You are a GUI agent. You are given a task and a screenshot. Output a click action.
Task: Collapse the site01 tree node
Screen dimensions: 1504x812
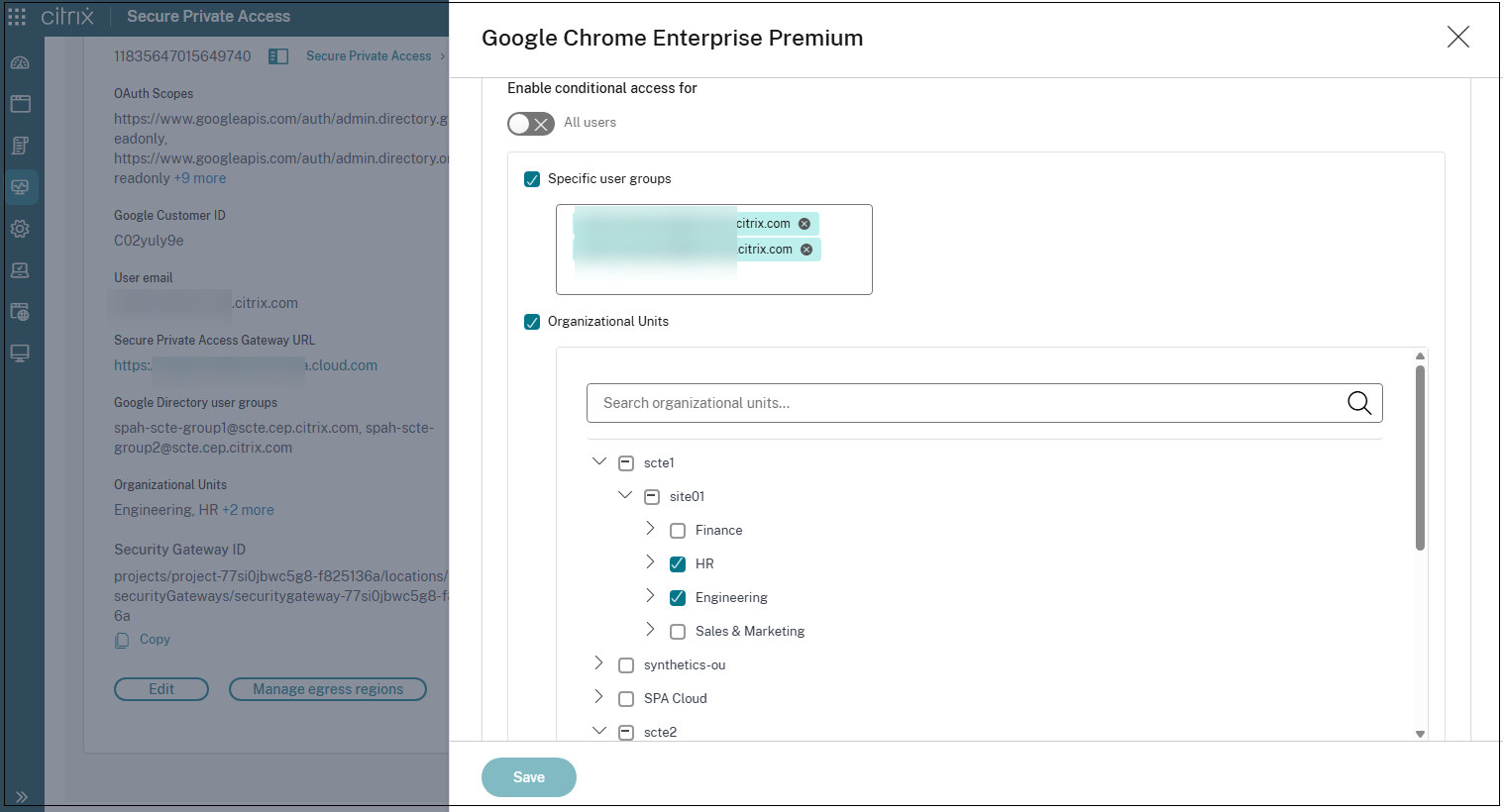(x=625, y=495)
